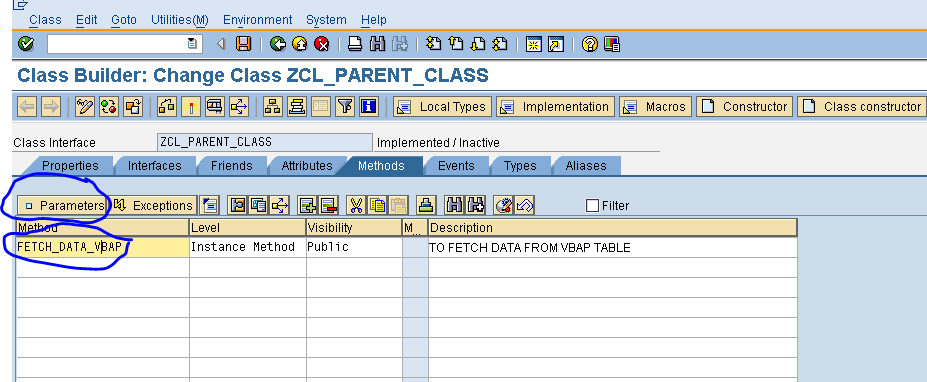Click the Create New Session icon

(x=534, y=44)
